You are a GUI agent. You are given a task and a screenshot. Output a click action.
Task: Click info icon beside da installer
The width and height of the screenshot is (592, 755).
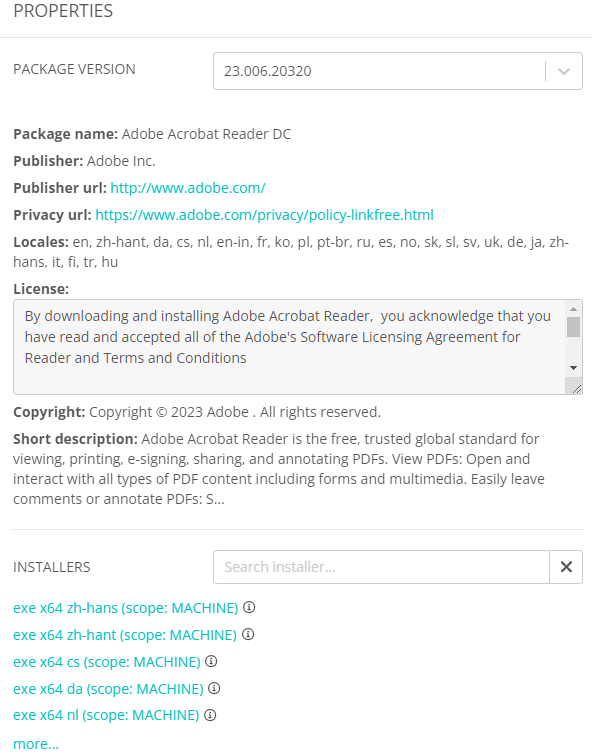tap(214, 688)
